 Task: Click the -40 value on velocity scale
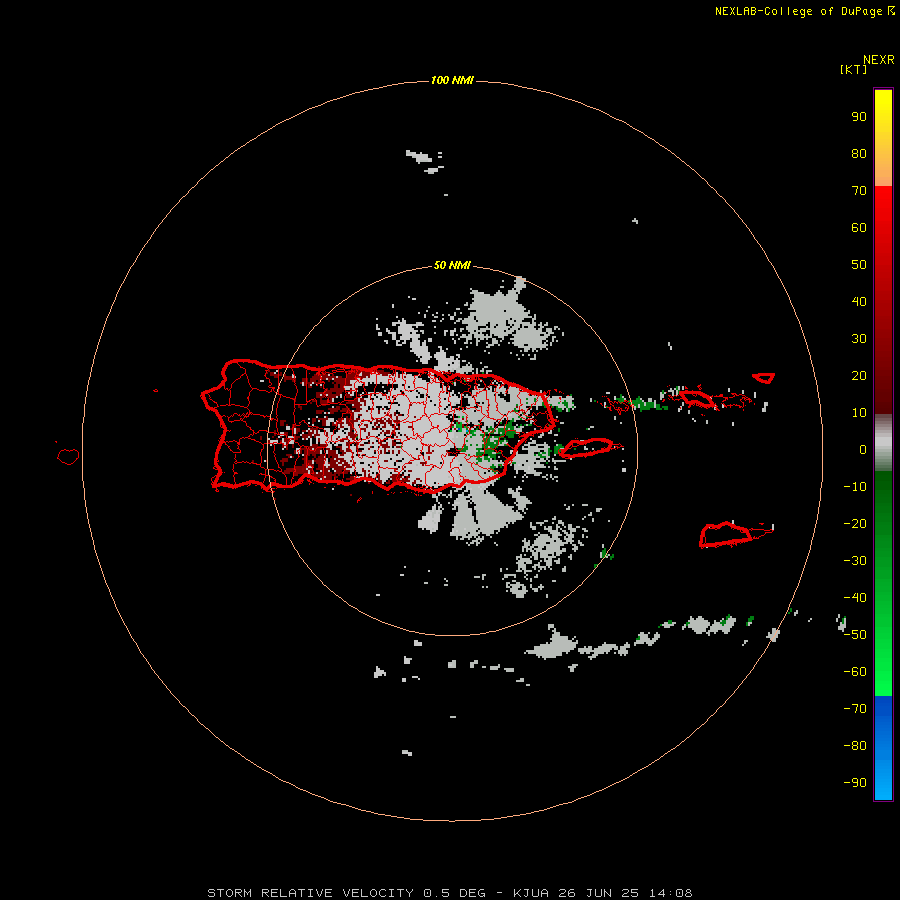(855, 598)
